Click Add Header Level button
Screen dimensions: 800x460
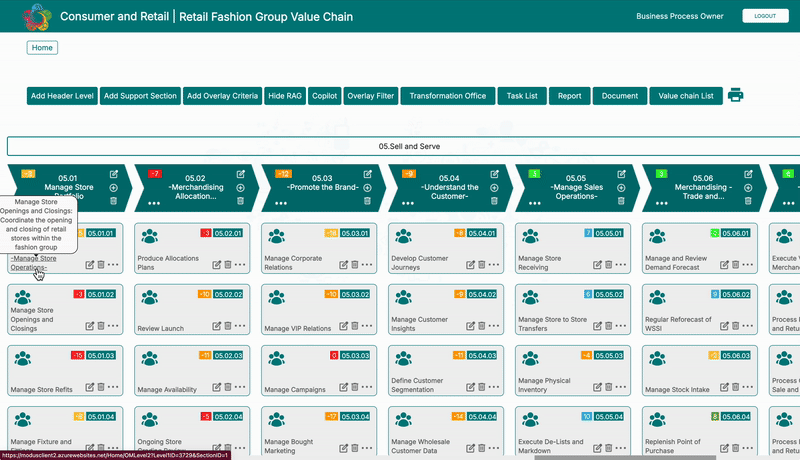[x=62, y=96]
